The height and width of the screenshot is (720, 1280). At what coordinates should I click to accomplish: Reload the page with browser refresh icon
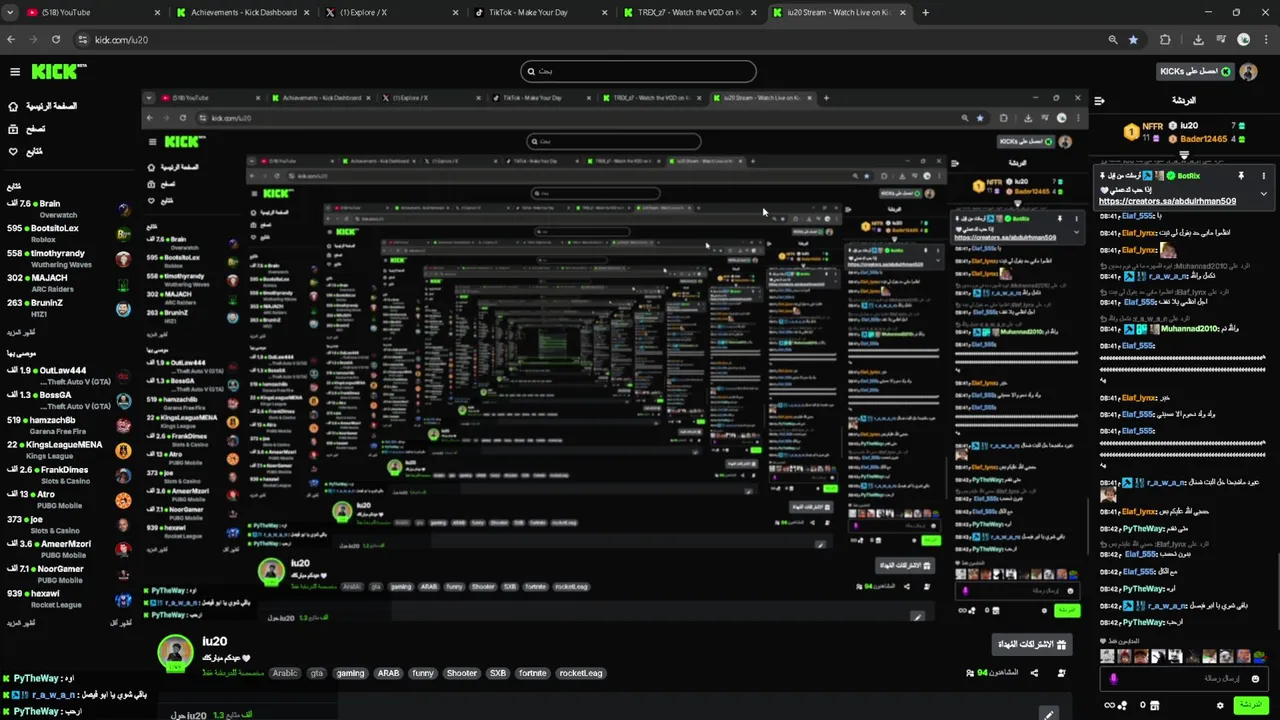click(x=56, y=40)
